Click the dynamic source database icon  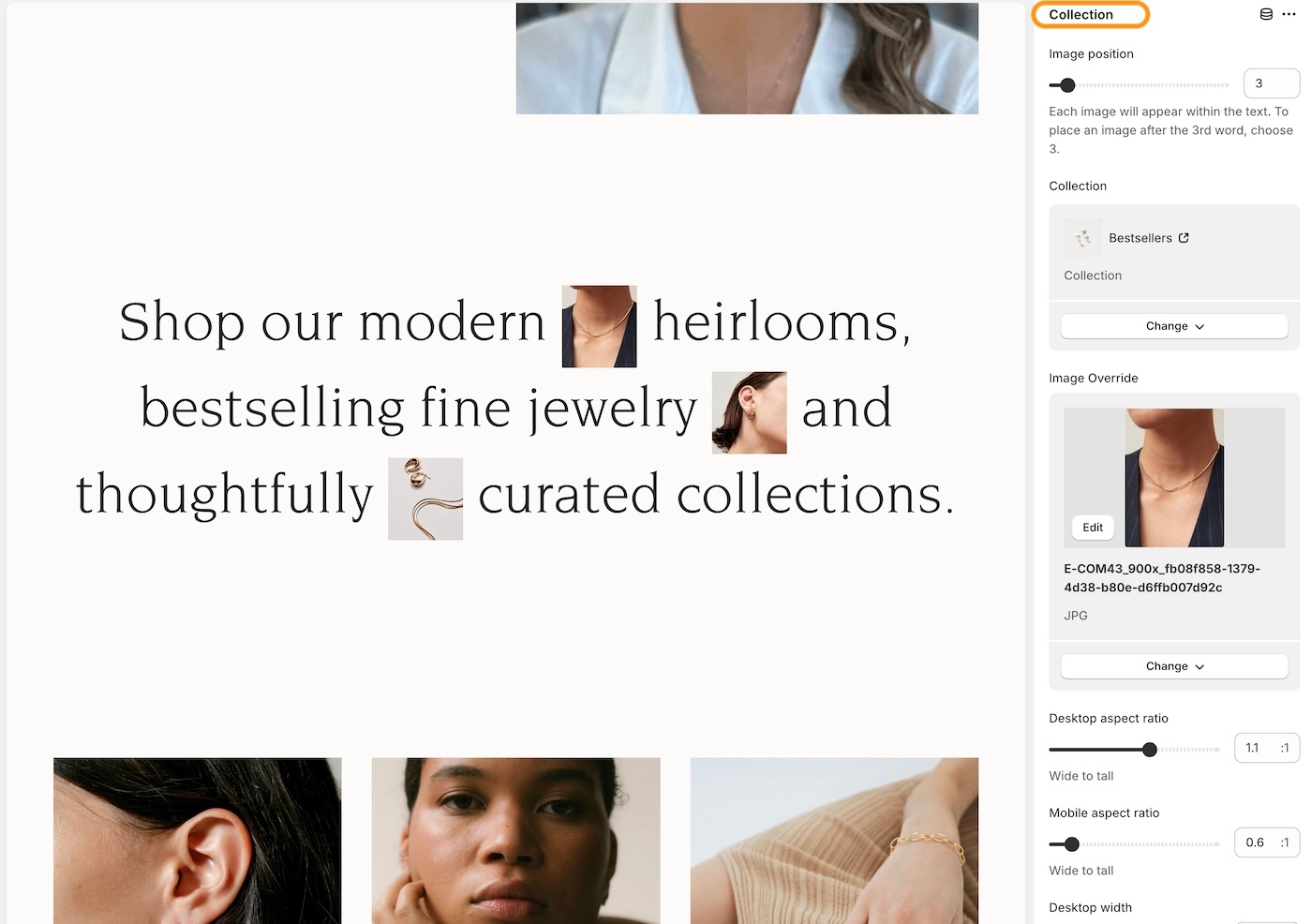click(1266, 14)
